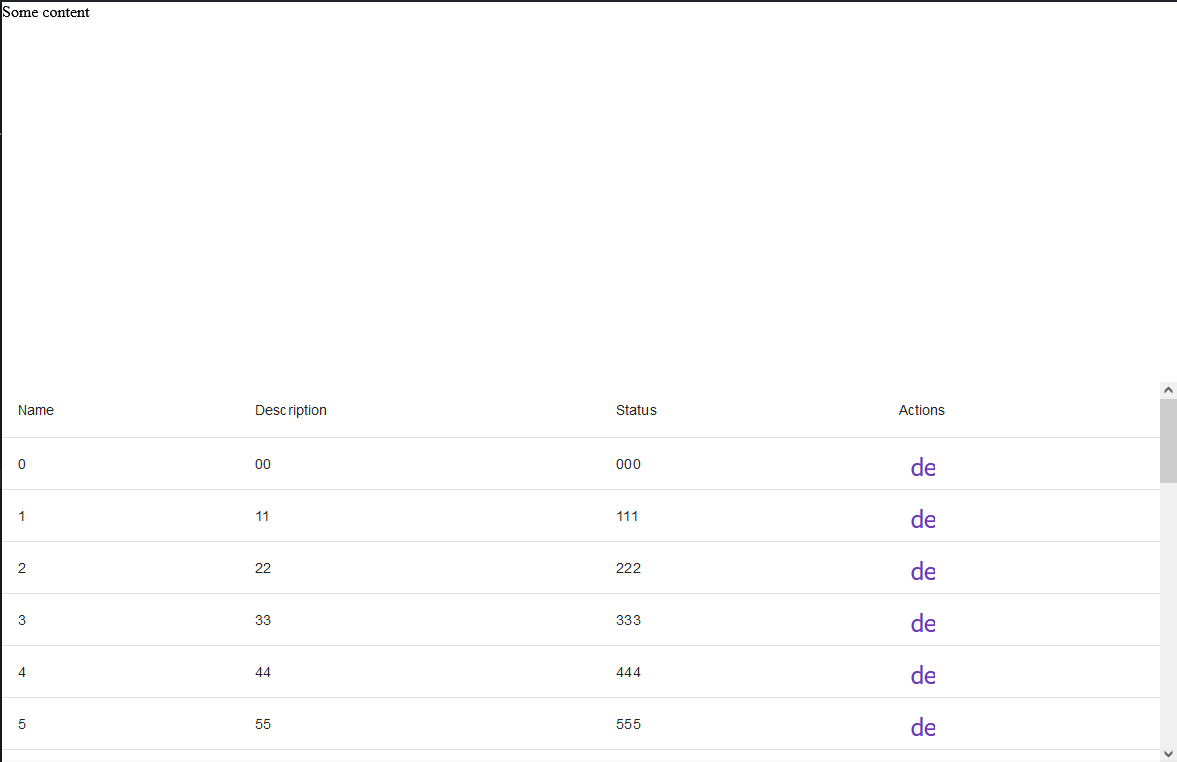Select the Actions column header
The width and height of the screenshot is (1177, 762).
921,410
